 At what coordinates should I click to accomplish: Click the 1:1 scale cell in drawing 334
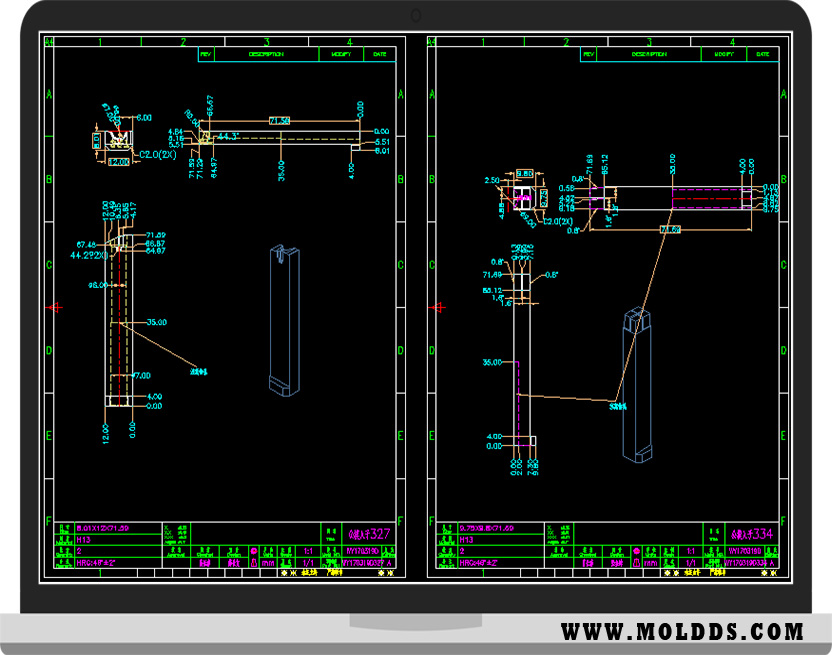point(690,551)
